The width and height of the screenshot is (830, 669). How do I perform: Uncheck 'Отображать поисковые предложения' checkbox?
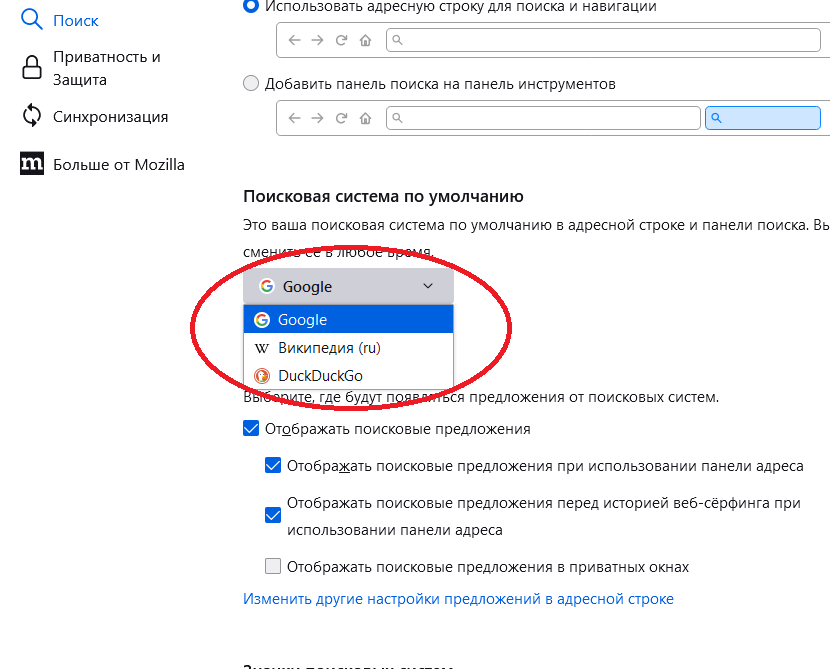click(251, 429)
